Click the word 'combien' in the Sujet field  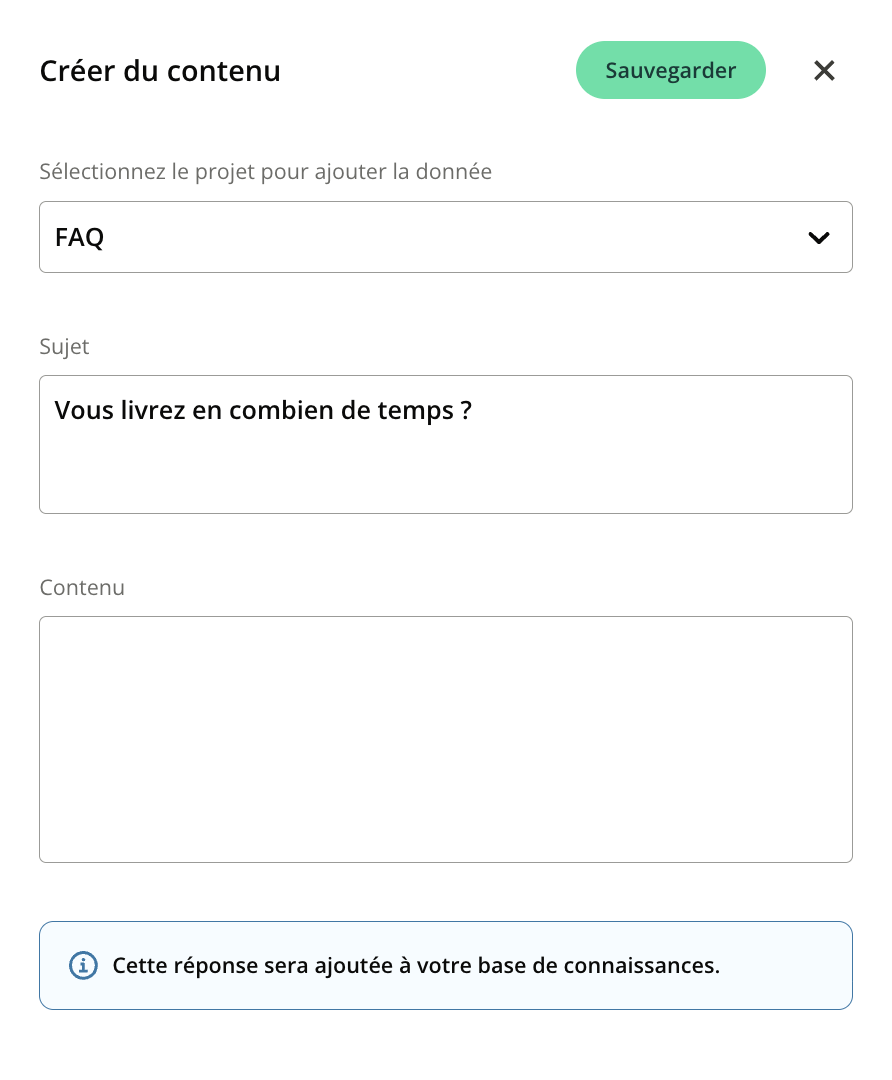tap(276, 410)
